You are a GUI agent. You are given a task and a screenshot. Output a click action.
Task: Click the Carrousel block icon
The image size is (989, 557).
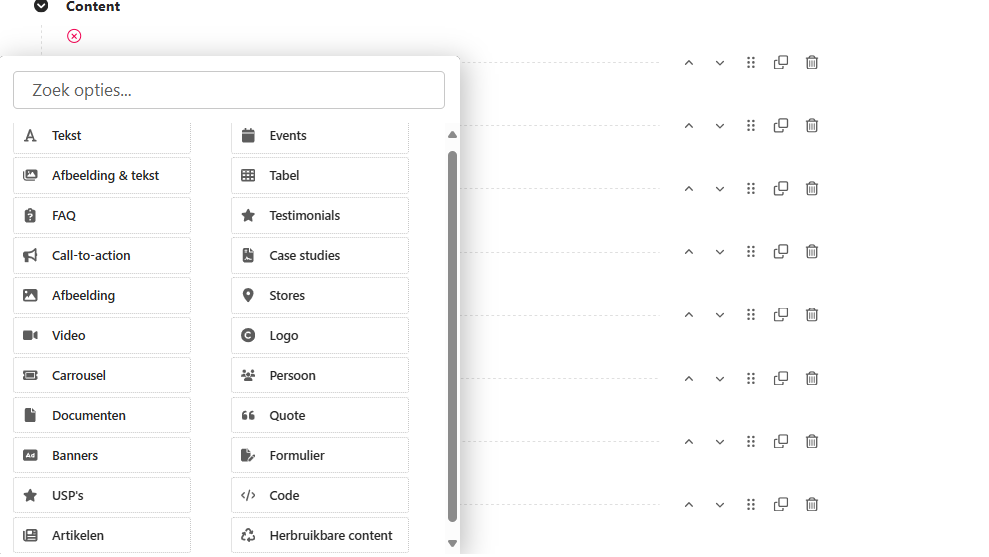pos(30,376)
